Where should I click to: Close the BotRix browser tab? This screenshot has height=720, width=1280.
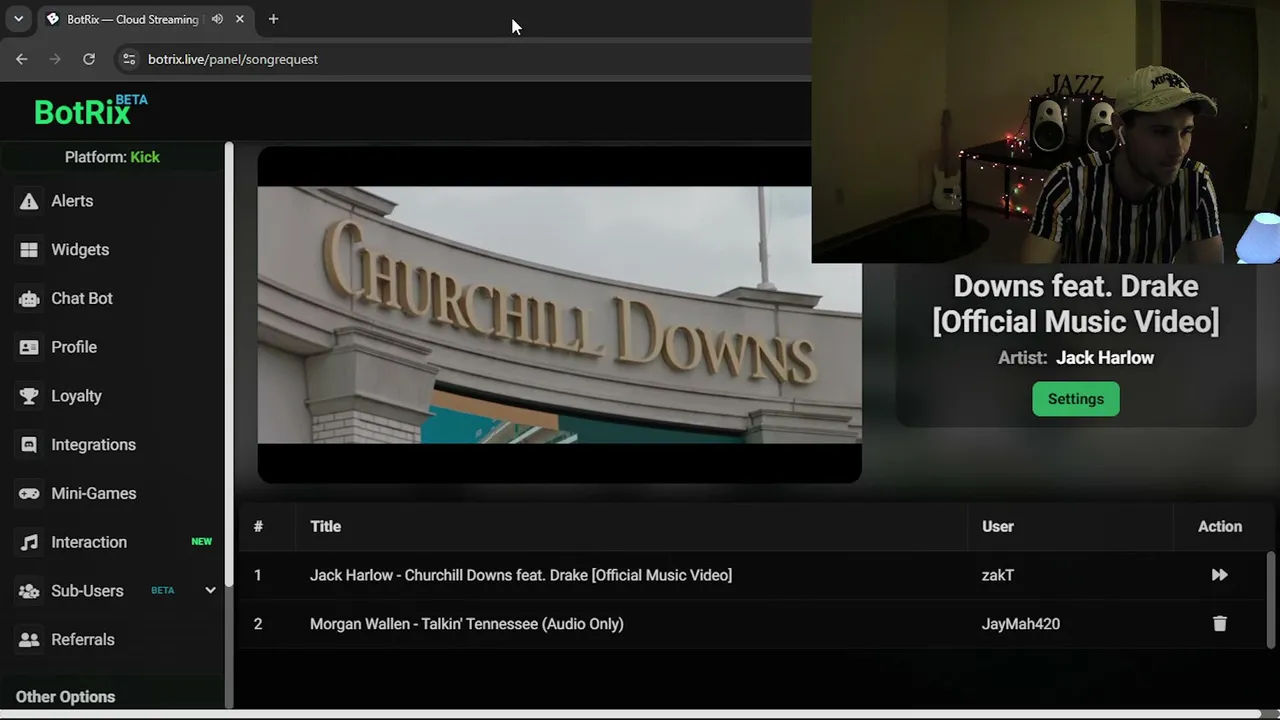240,19
